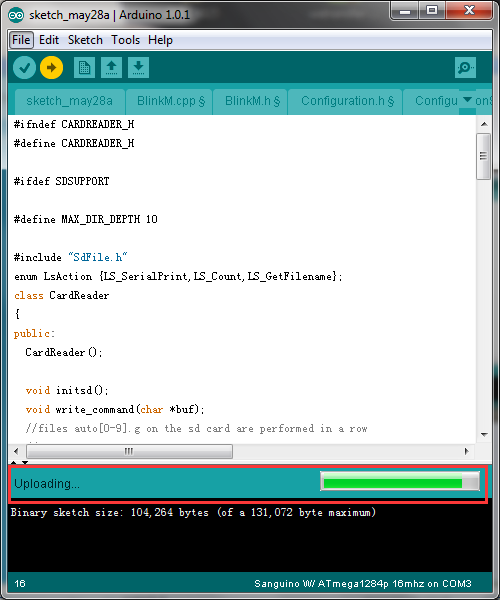Switch to the sketch_may28a tab

click(70, 101)
